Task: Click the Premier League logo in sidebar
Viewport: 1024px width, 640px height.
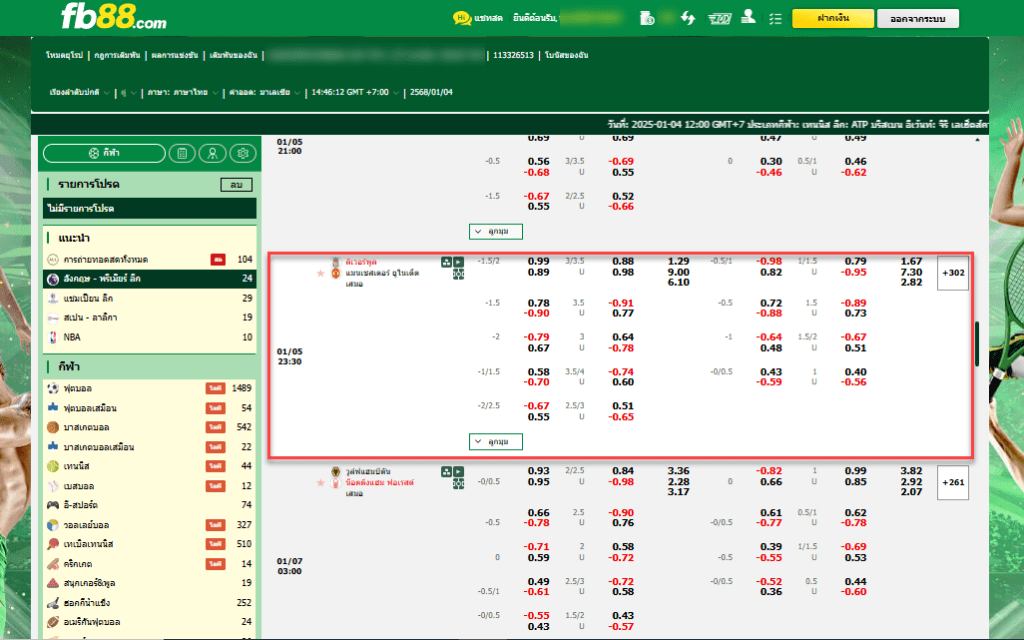Action: coord(54,279)
